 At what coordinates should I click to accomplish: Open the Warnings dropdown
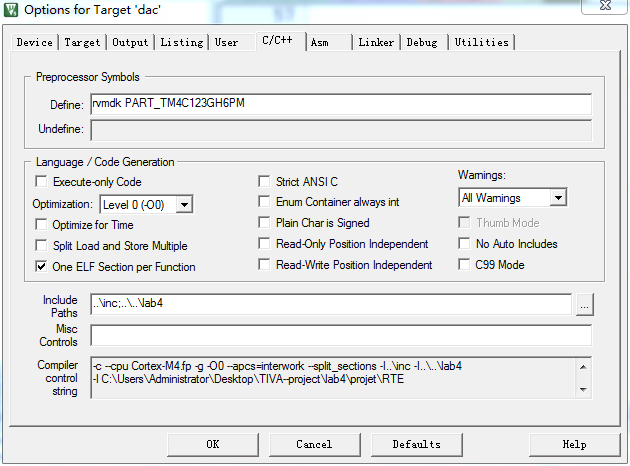click(558, 198)
